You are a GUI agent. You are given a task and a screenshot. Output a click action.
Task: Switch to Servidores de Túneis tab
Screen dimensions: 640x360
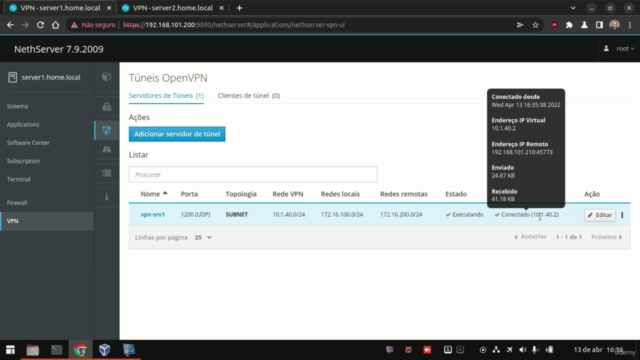166,96
